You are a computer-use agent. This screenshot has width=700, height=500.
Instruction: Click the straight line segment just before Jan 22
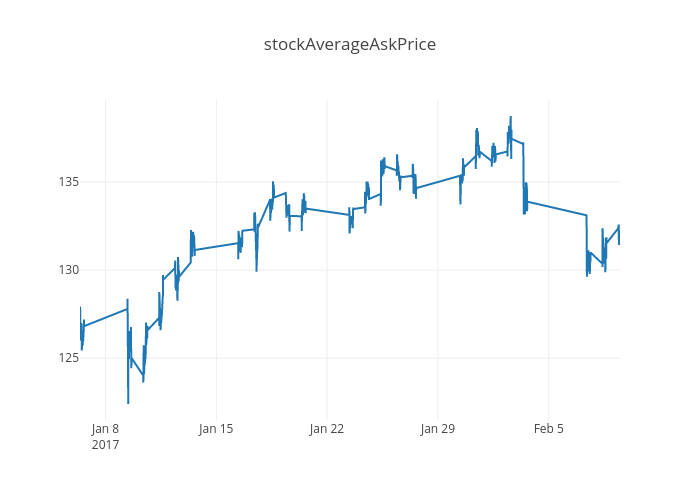[x=327, y=211]
